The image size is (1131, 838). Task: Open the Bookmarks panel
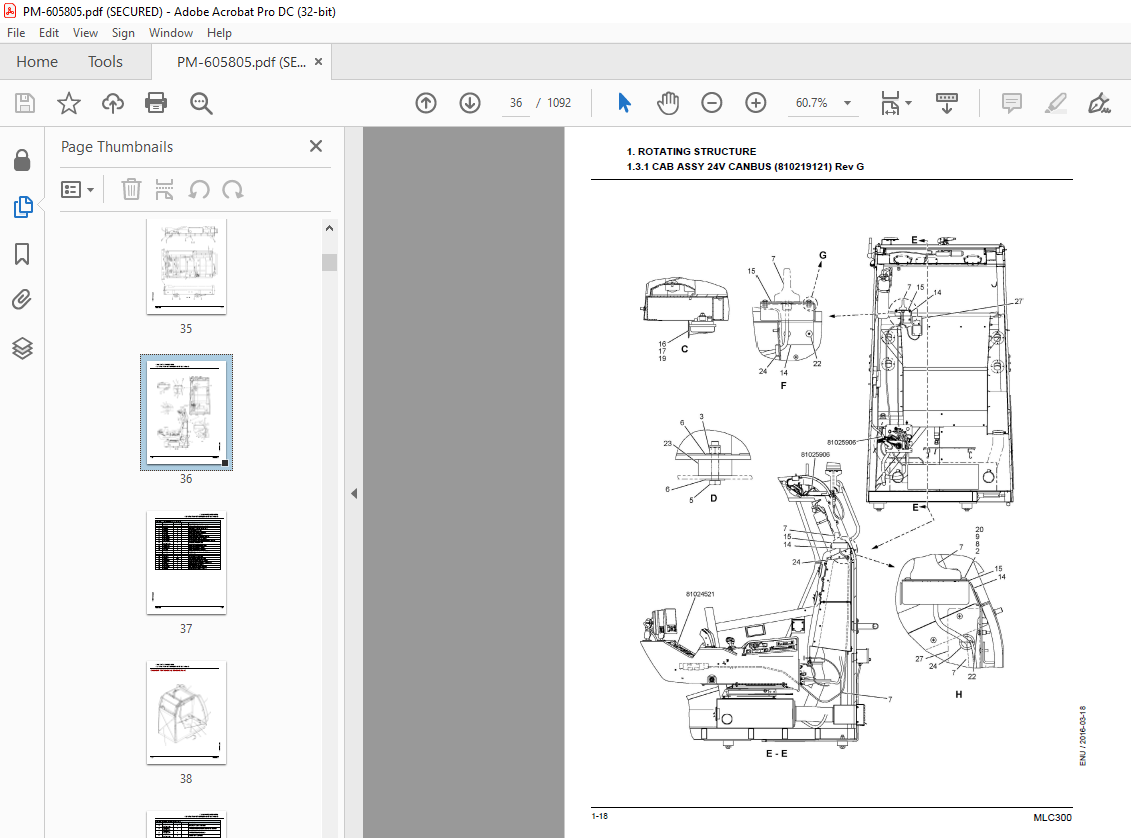tap(22, 254)
